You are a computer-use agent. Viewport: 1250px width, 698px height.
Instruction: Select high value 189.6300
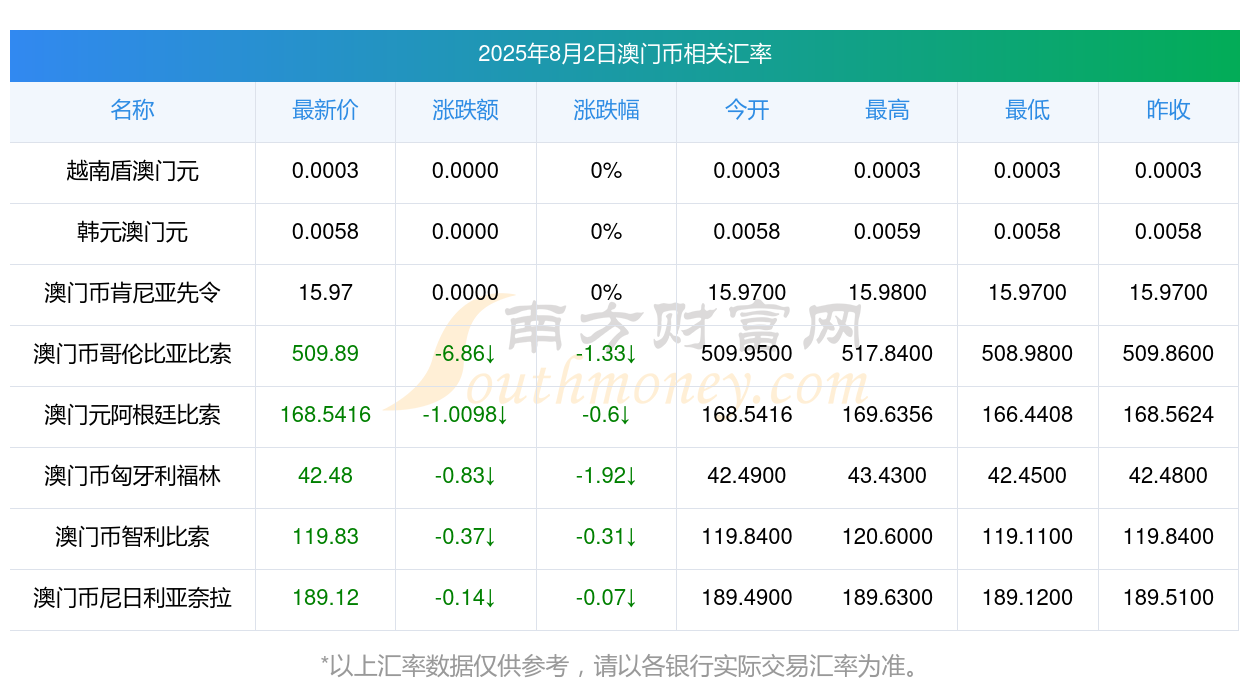pos(887,598)
